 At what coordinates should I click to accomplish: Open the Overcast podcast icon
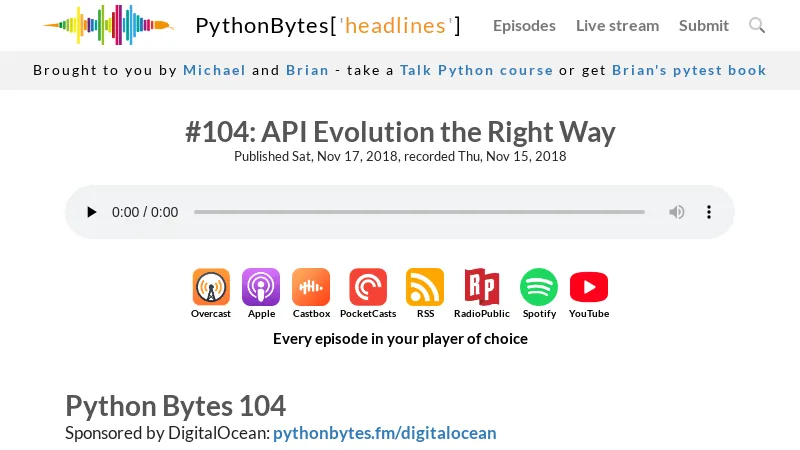[x=211, y=287]
